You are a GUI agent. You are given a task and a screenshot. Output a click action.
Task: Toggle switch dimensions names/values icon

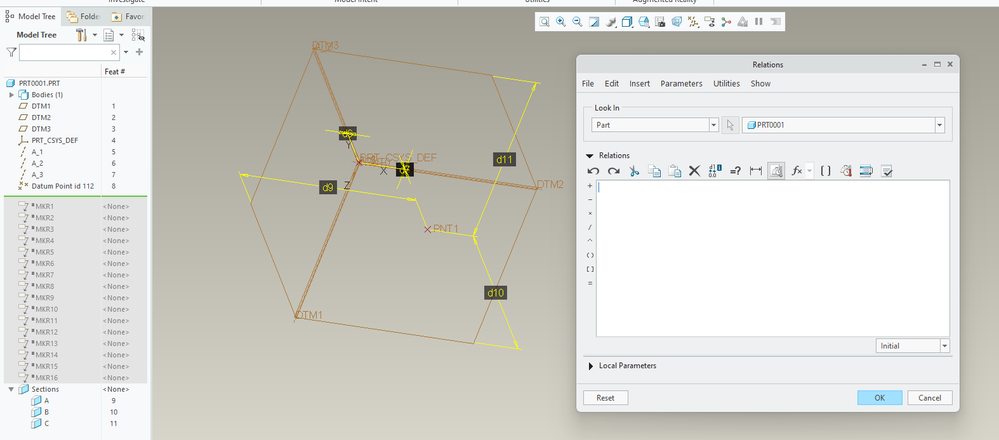click(715, 171)
